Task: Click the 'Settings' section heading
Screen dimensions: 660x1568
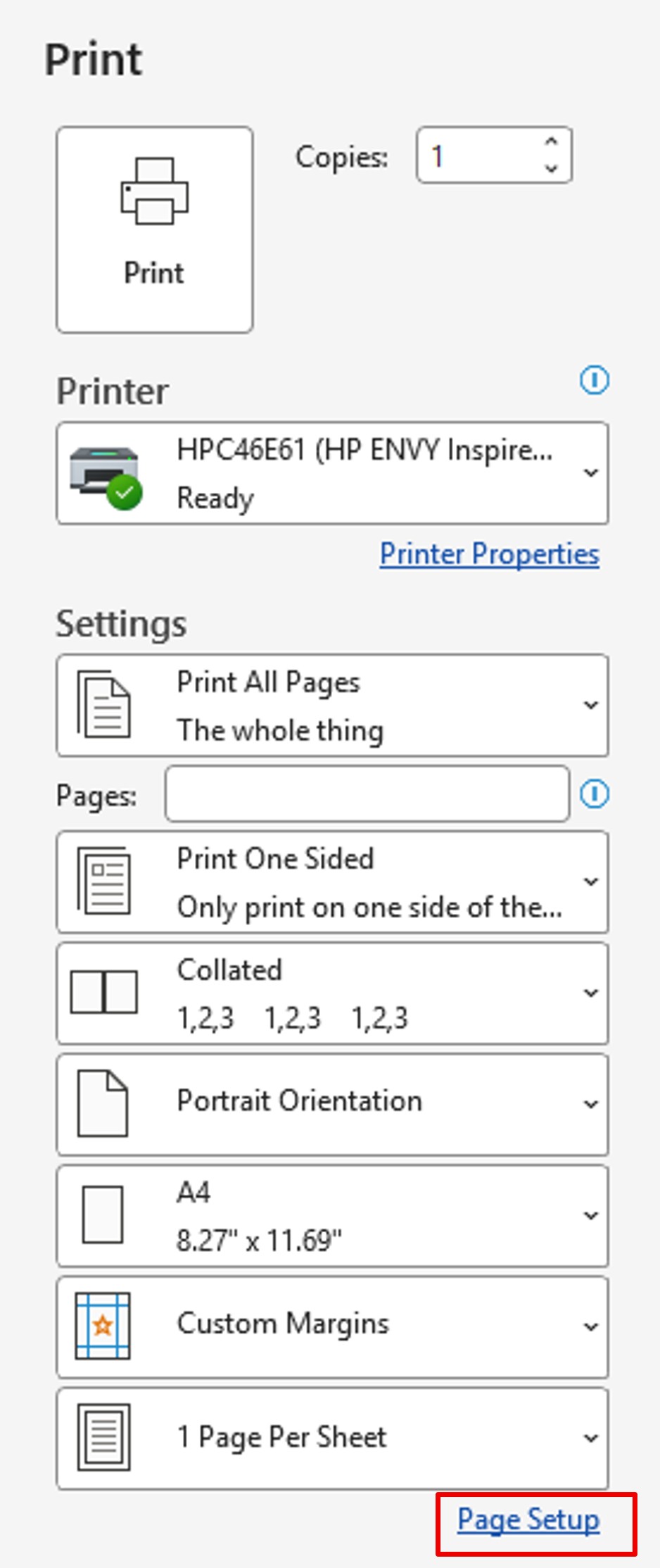Action: 122,624
